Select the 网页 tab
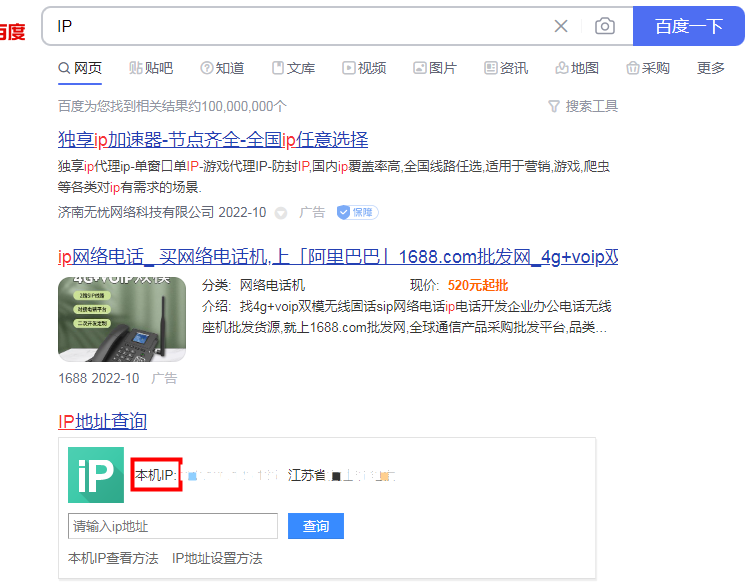The image size is (748, 584). 80,68
